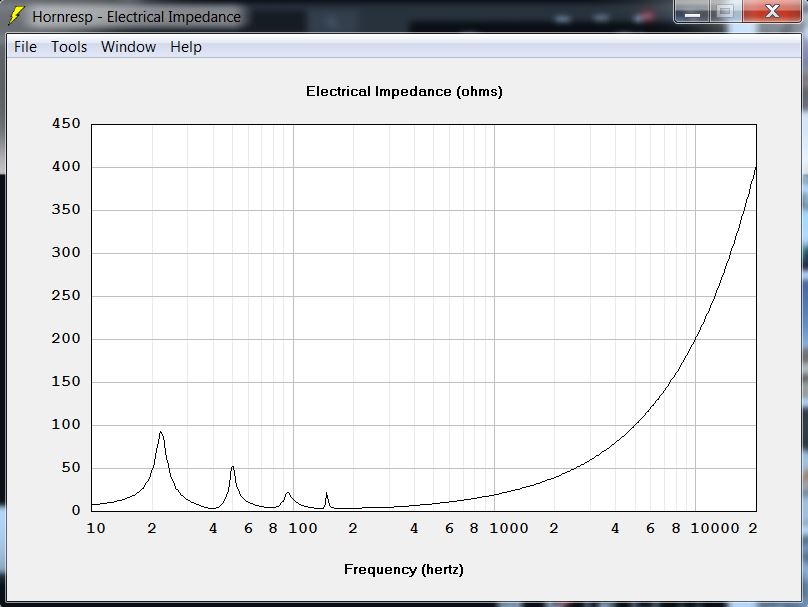Click the Electrical Impedance (ohms) chart title
This screenshot has width=808, height=607.
click(404, 91)
